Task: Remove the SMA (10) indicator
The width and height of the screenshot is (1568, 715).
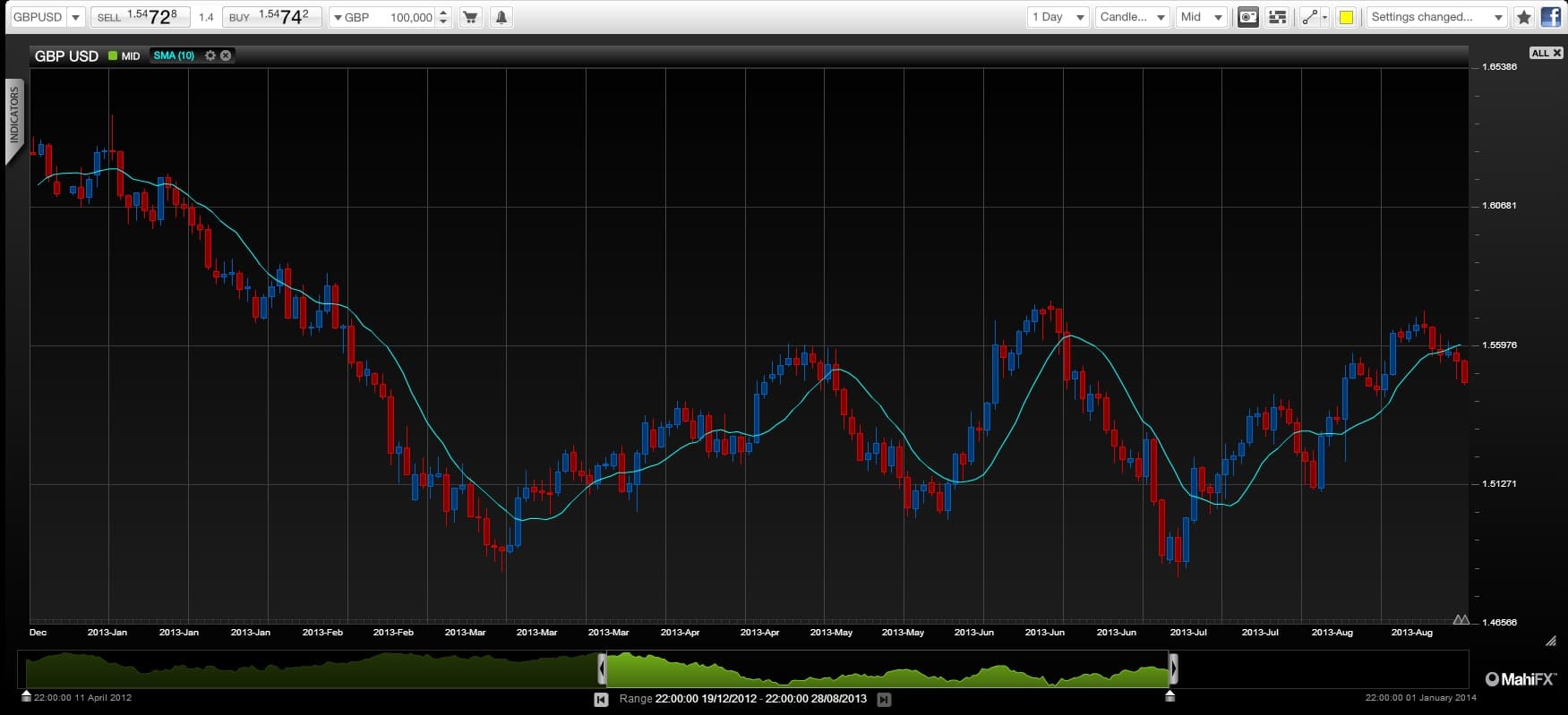Action: click(226, 55)
